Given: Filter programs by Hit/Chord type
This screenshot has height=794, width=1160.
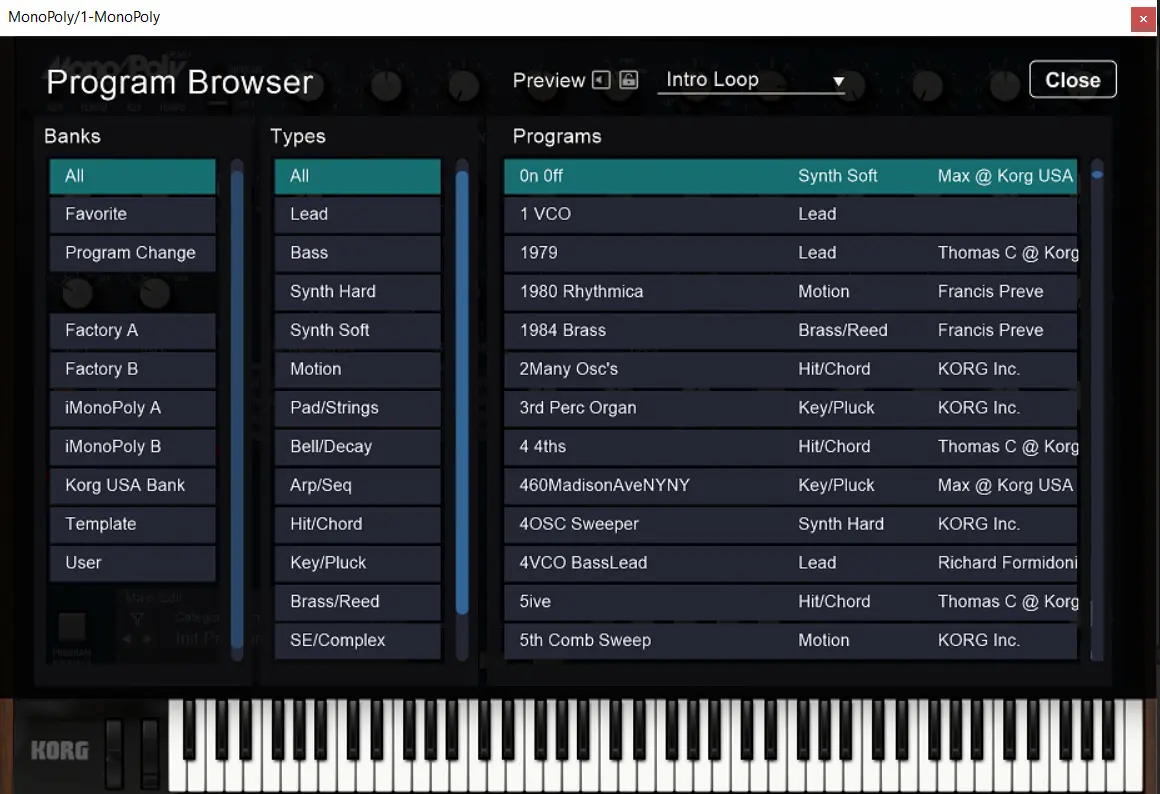Looking at the screenshot, I should pos(357,524).
